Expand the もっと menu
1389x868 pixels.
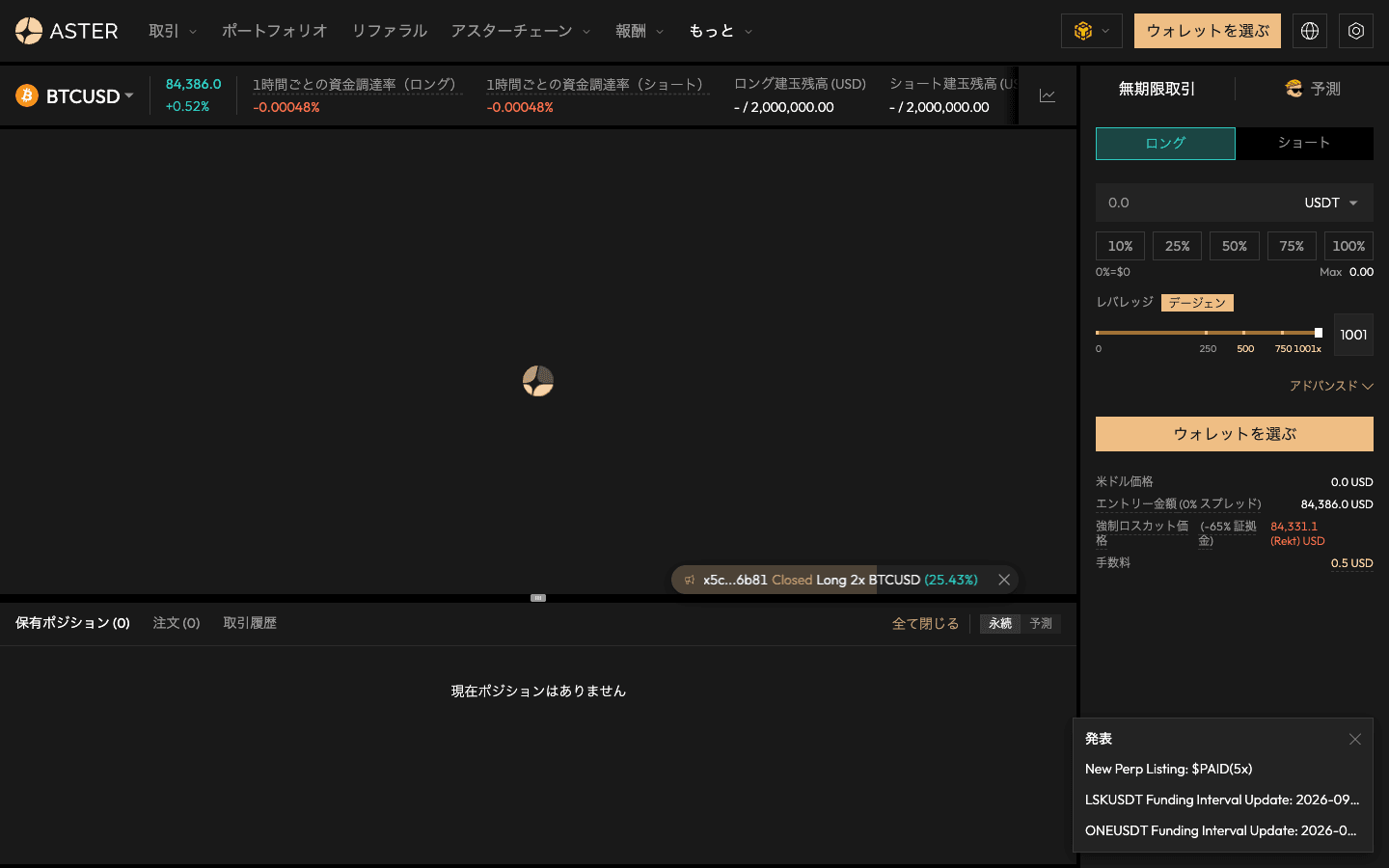click(x=721, y=31)
